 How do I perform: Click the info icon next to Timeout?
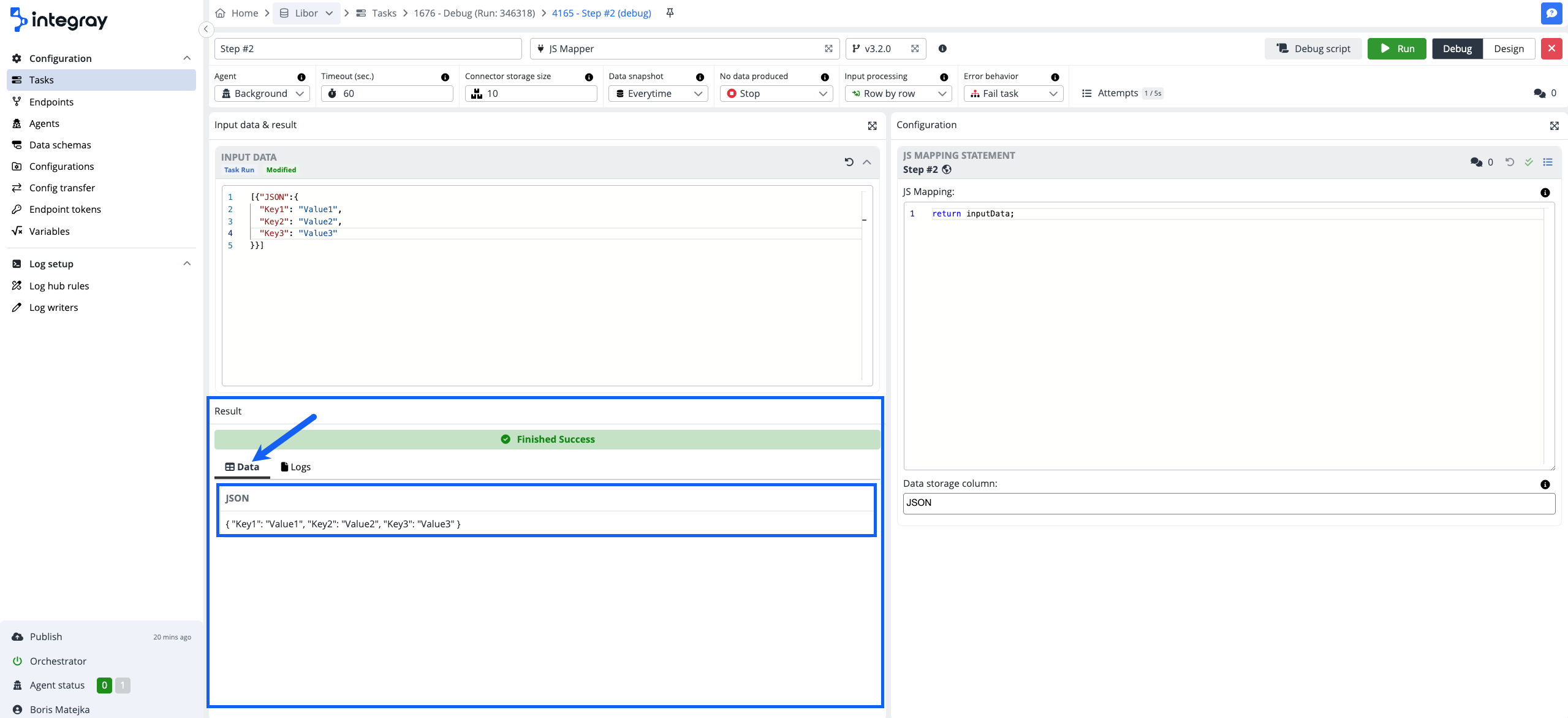click(445, 77)
